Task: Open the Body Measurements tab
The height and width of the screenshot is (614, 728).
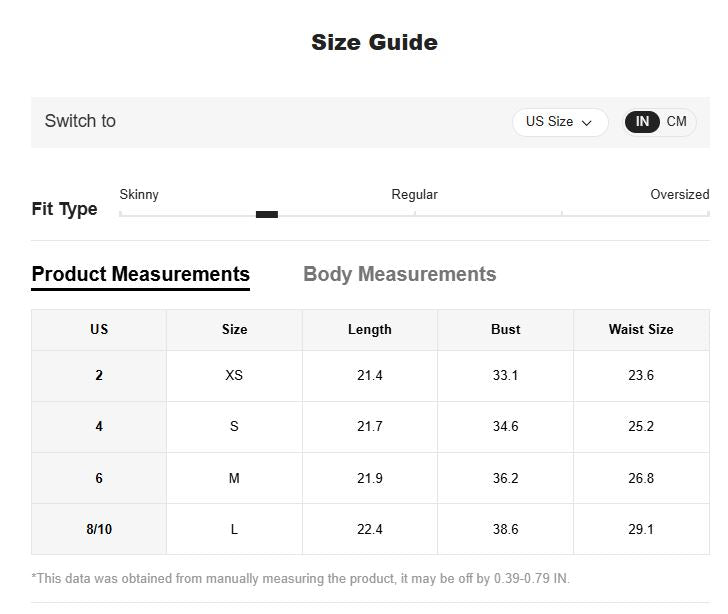Action: point(399,274)
